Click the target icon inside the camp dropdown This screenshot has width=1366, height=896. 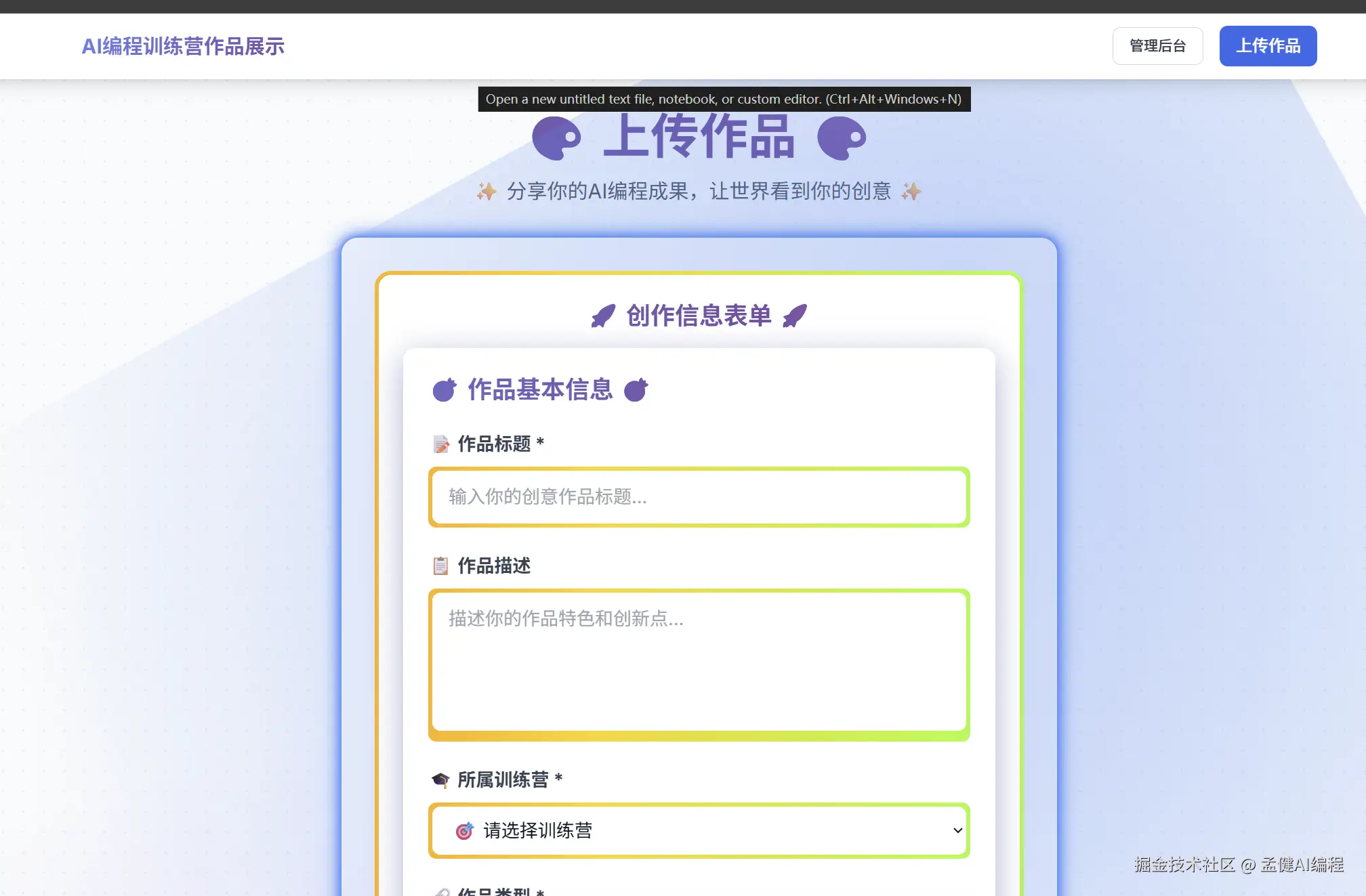click(464, 831)
